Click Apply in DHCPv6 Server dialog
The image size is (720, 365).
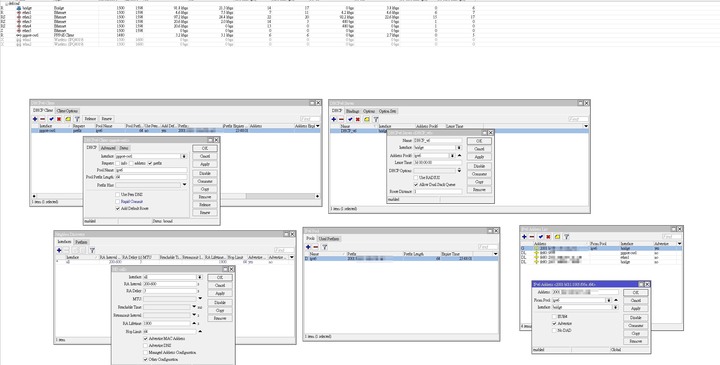(479, 157)
